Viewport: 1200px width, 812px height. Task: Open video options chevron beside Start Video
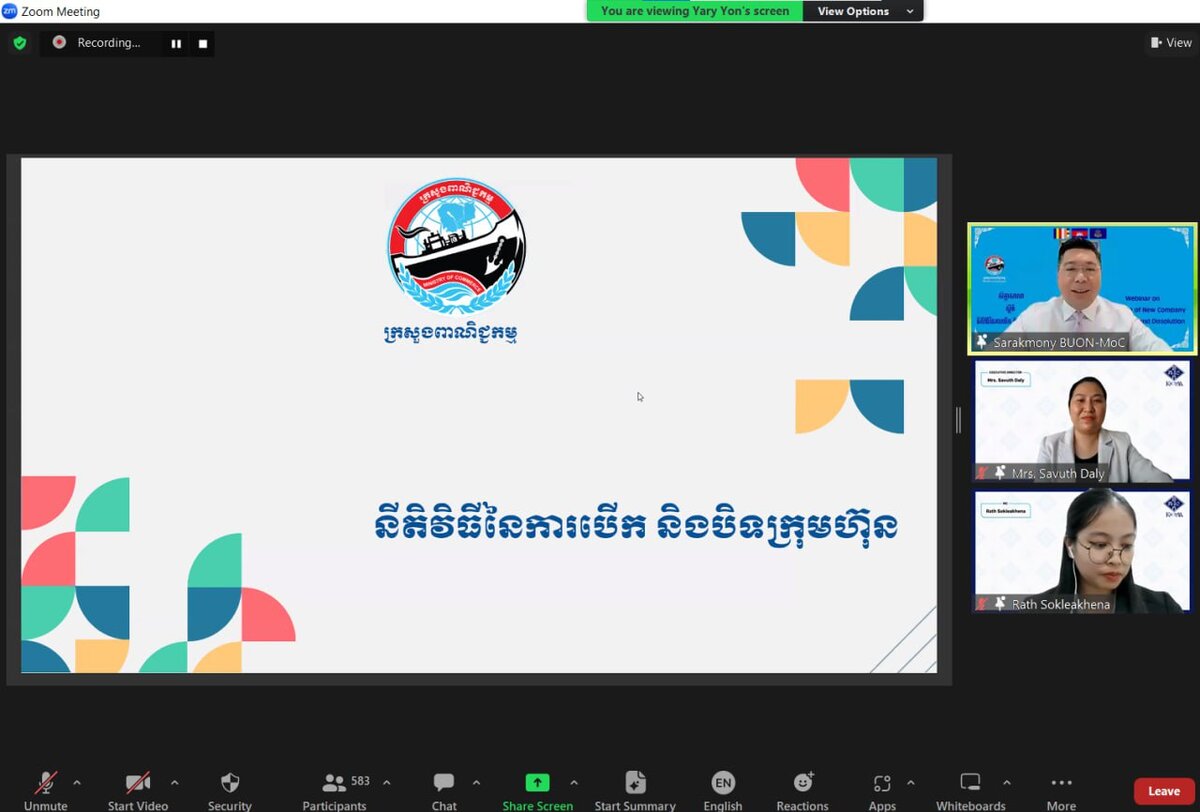click(175, 782)
